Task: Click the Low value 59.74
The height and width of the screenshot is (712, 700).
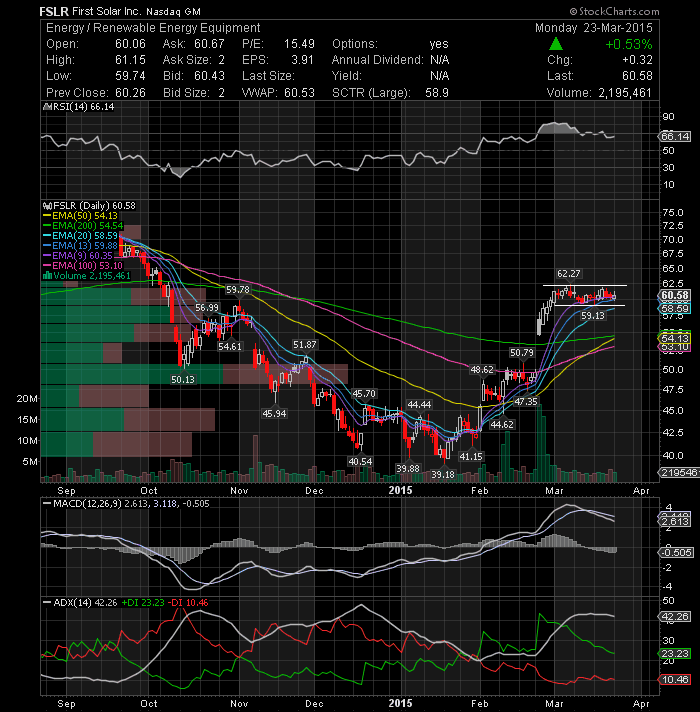Action: [x=130, y=76]
